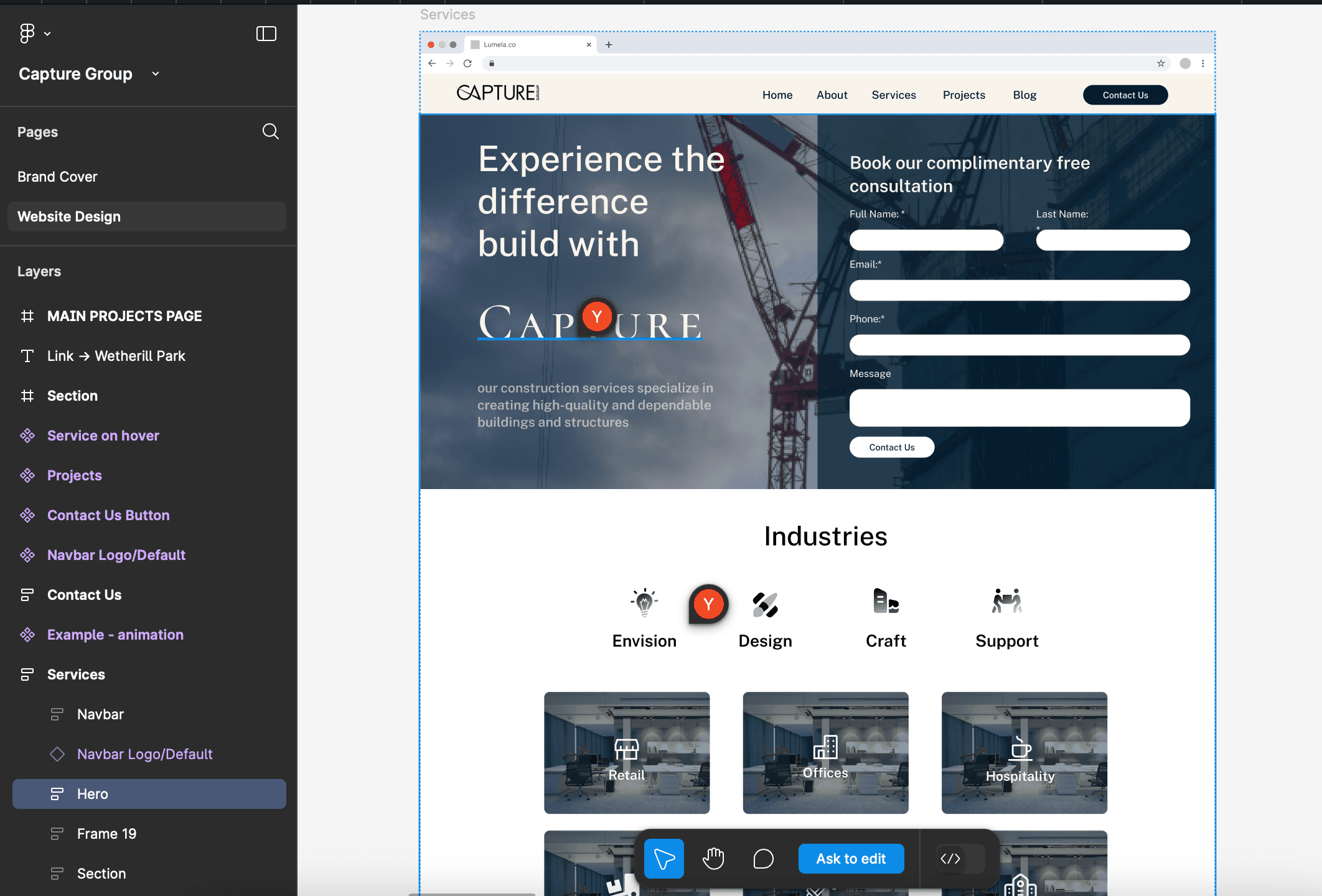Toggle the sidebar panel layout icon
The height and width of the screenshot is (896, 1322).
(266, 34)
